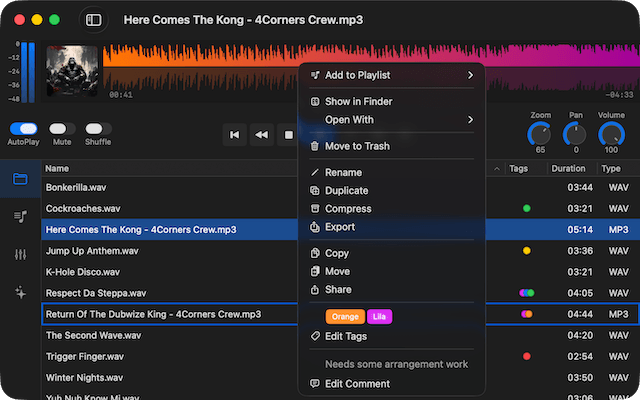Viewport: 640px width, 400px height.
Task: Click the Duplicate icon in context menu
Action: [315, 190]
